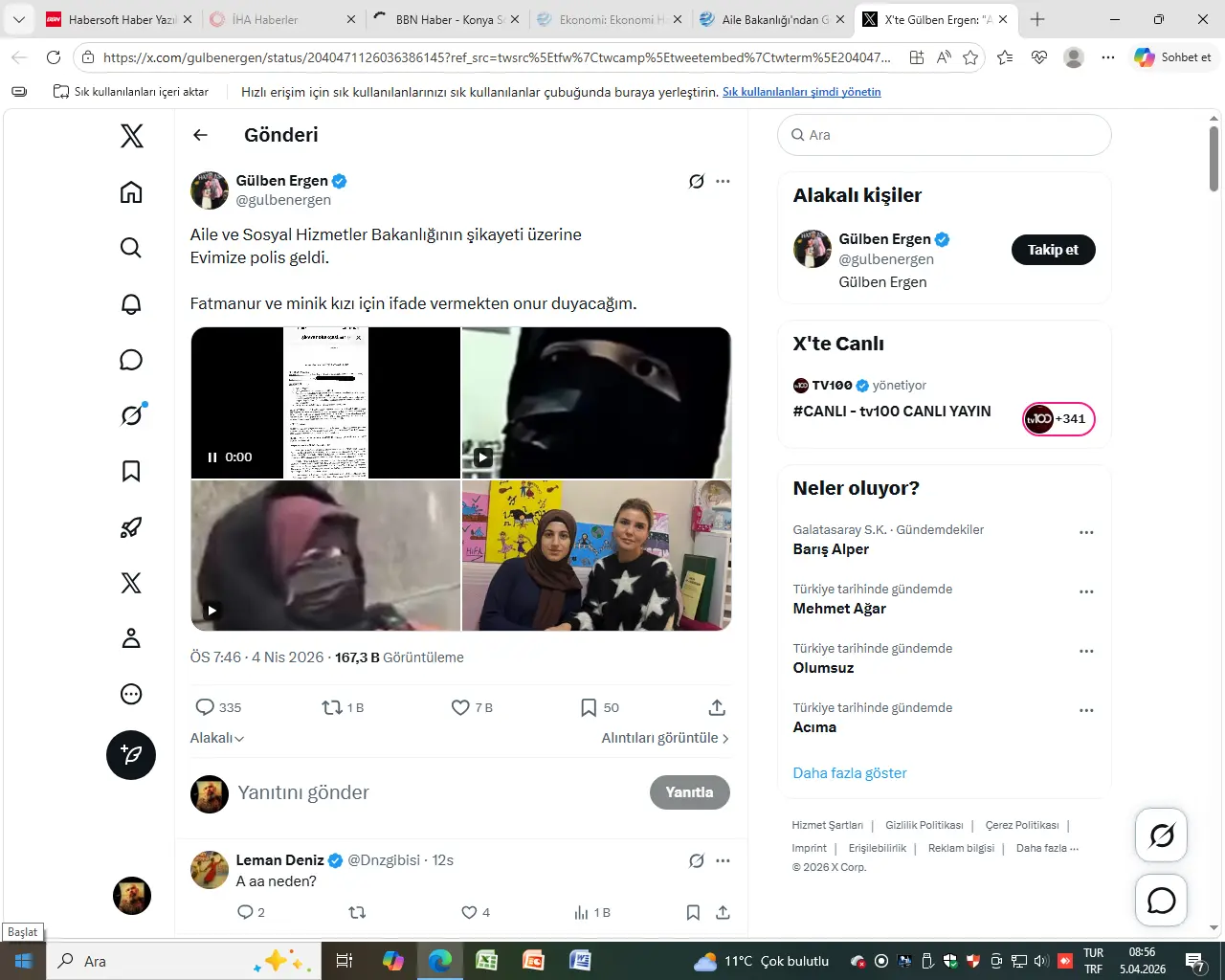Click the back arrow beside Gönderi
The image size is (1225, 980).
(200, 135)
